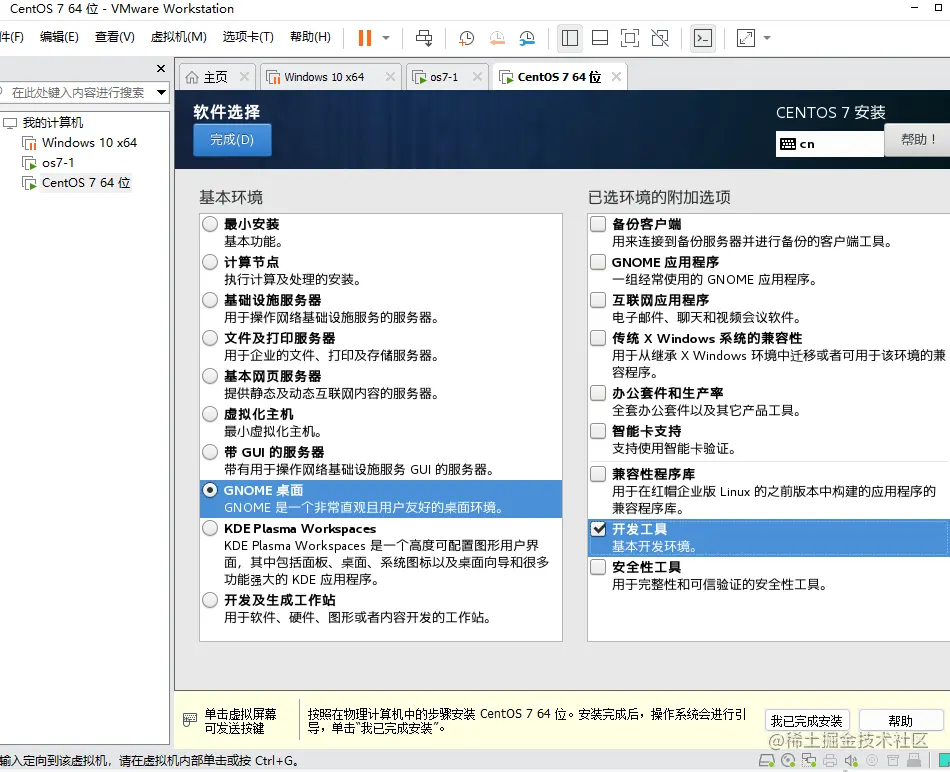The image size is (950, 772).
Task: Open the 帮助(H) menu
Action: click(310, 37)
